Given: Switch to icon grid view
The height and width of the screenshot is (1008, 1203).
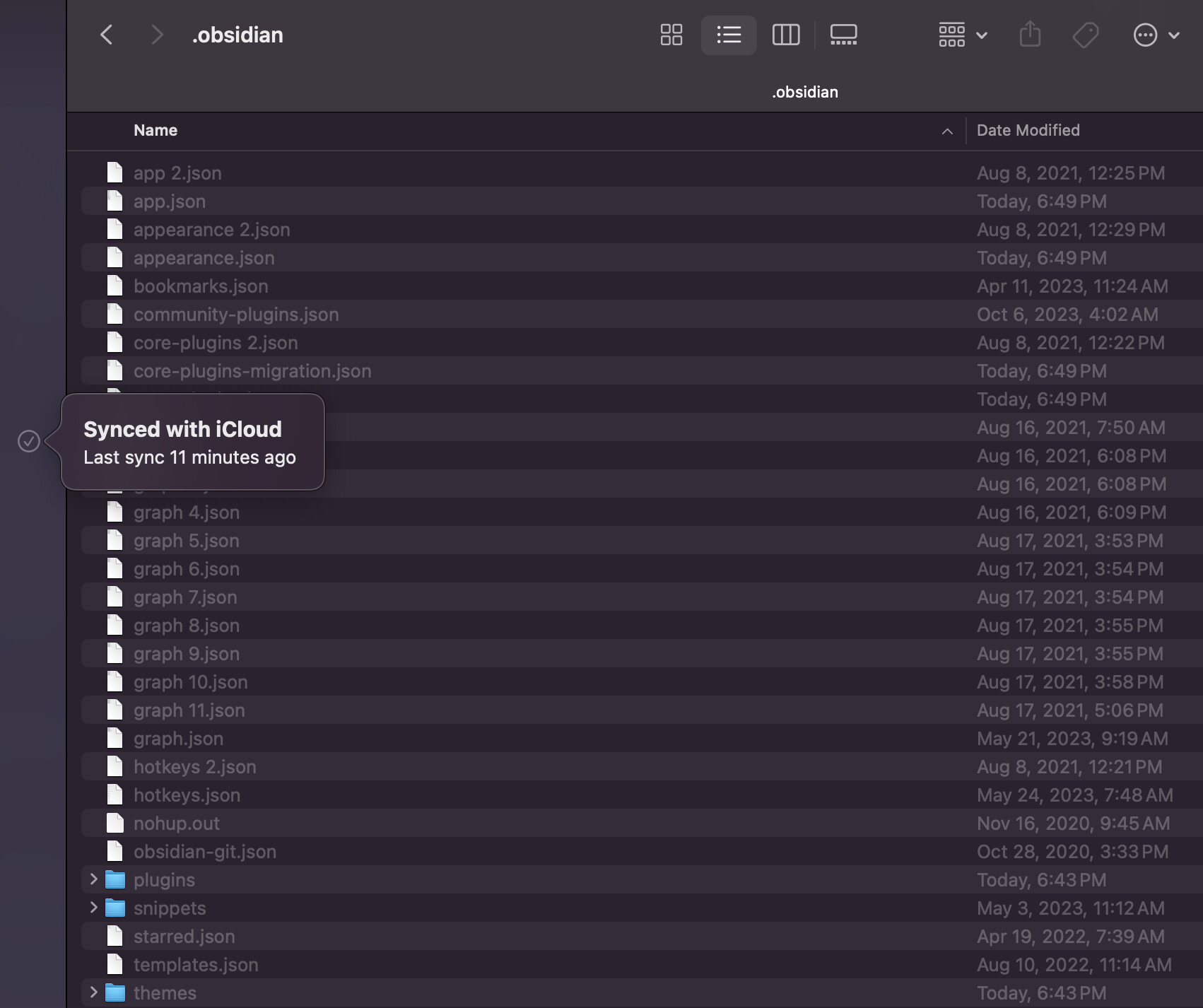Looking at the screenshot, I should [671, 35].
